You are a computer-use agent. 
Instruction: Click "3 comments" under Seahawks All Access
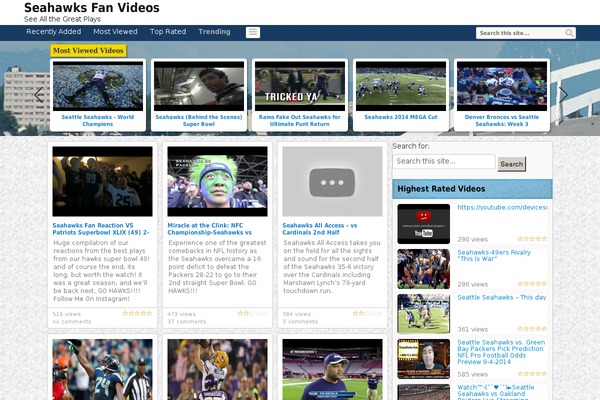tap(300, 322)
